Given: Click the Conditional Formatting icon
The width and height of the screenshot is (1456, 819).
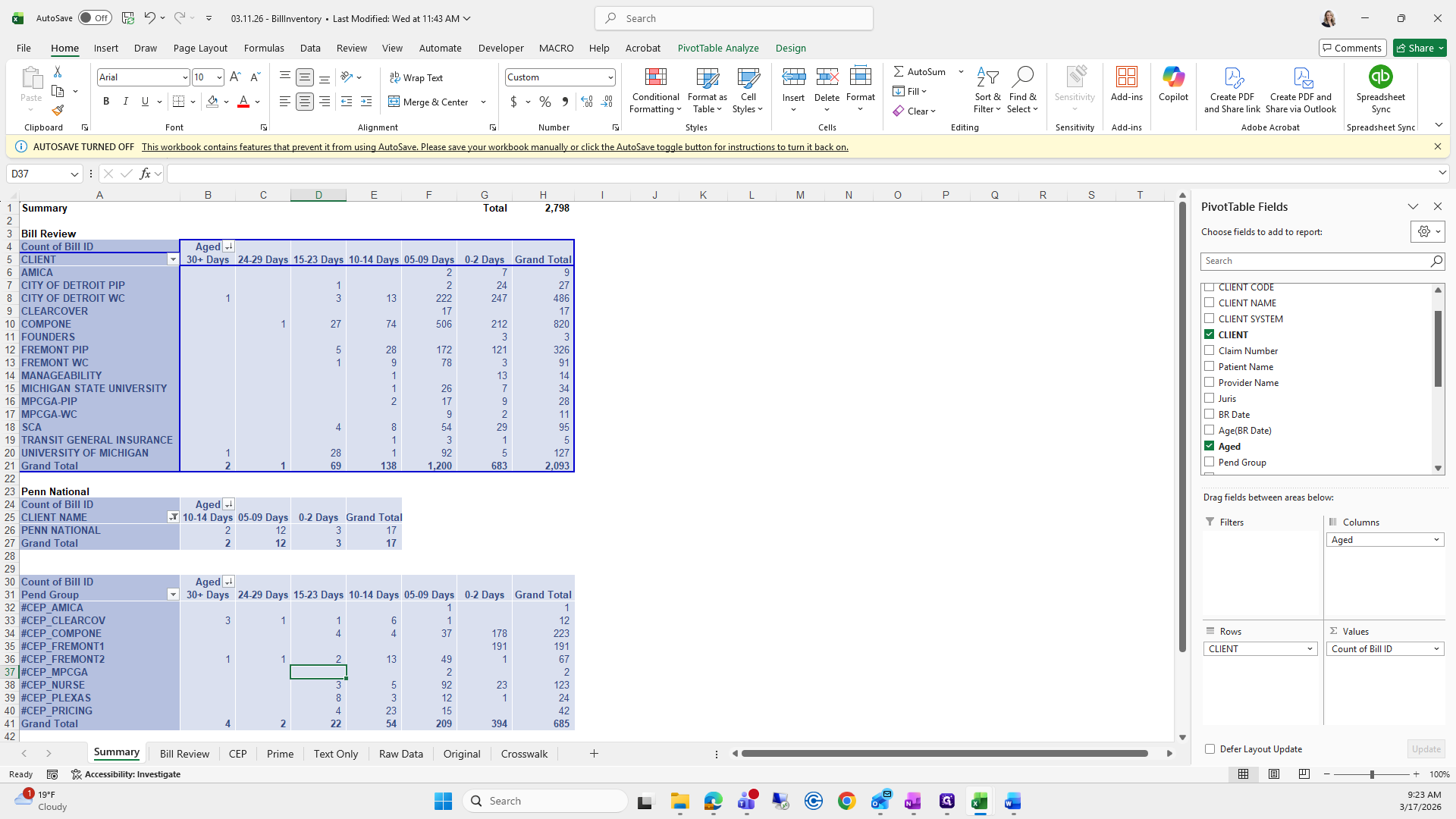Looking at the screenshot, I should (x=655, y=77).
